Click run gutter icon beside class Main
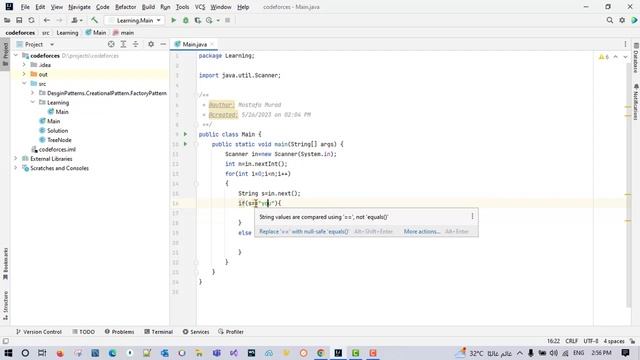The height and width of the screenshot is (360, 640). click(x=185, y=134)
